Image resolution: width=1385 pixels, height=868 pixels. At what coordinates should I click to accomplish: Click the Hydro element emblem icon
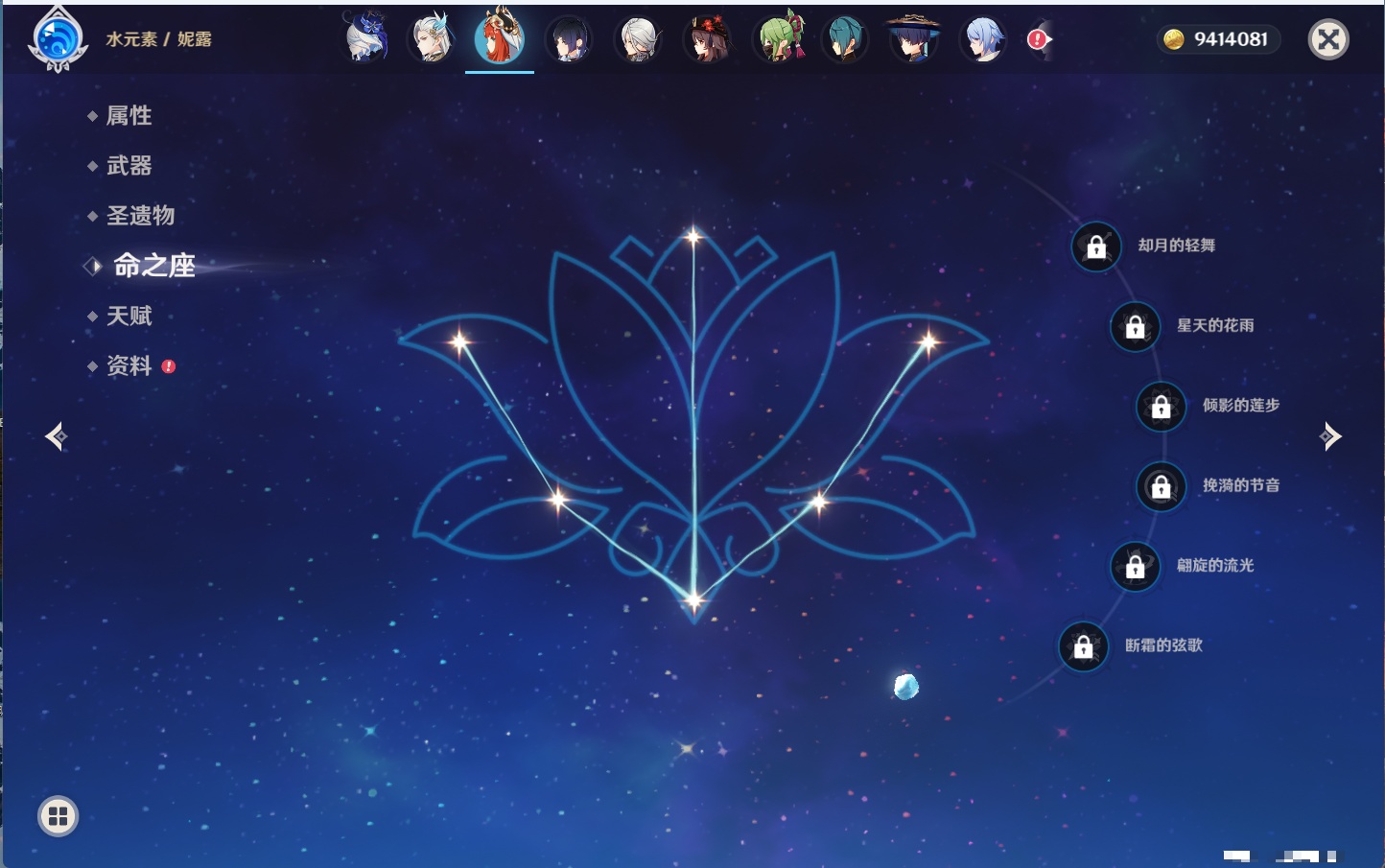58,40
